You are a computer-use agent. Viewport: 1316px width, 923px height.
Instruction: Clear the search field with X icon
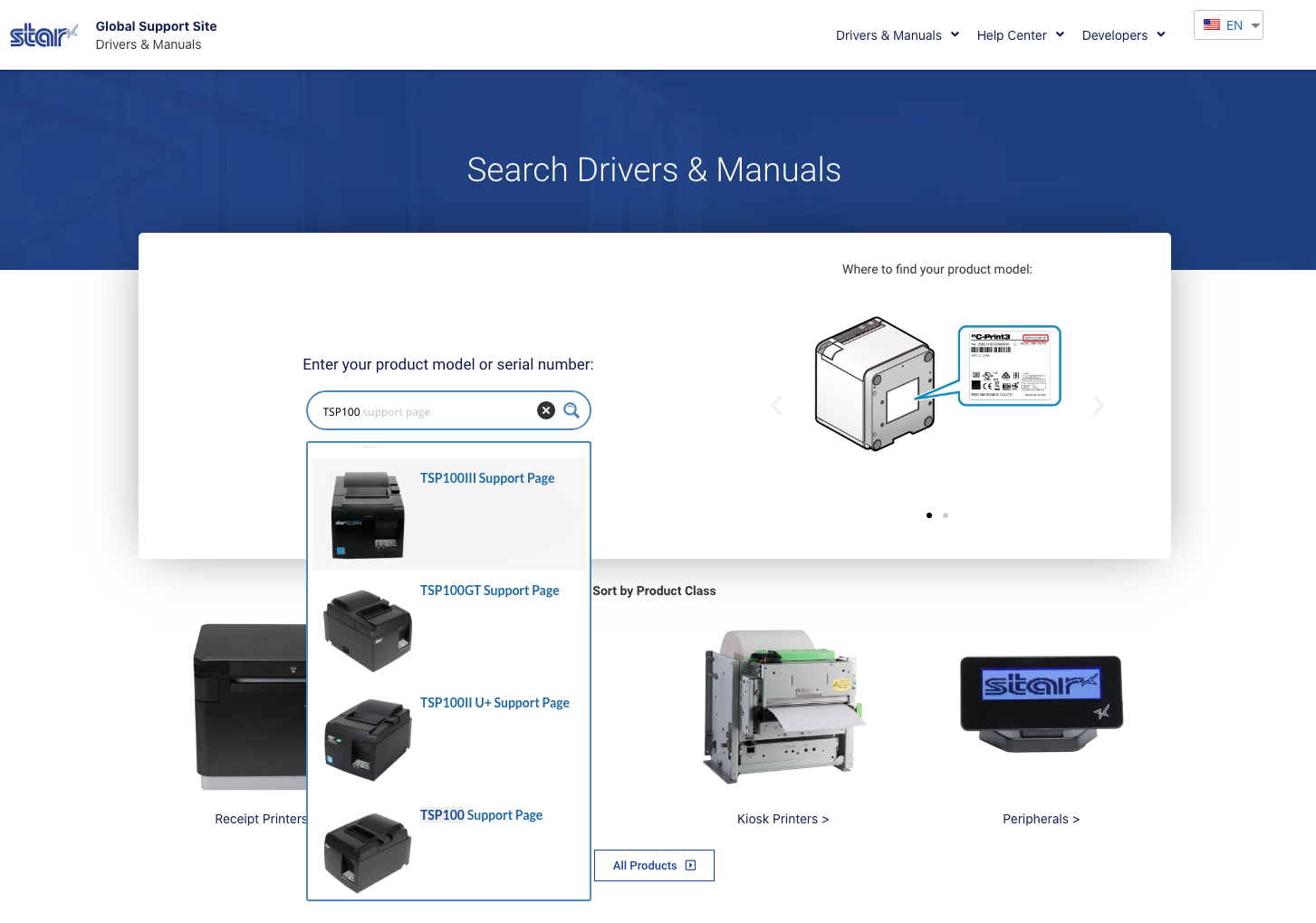tap(546, 410)
